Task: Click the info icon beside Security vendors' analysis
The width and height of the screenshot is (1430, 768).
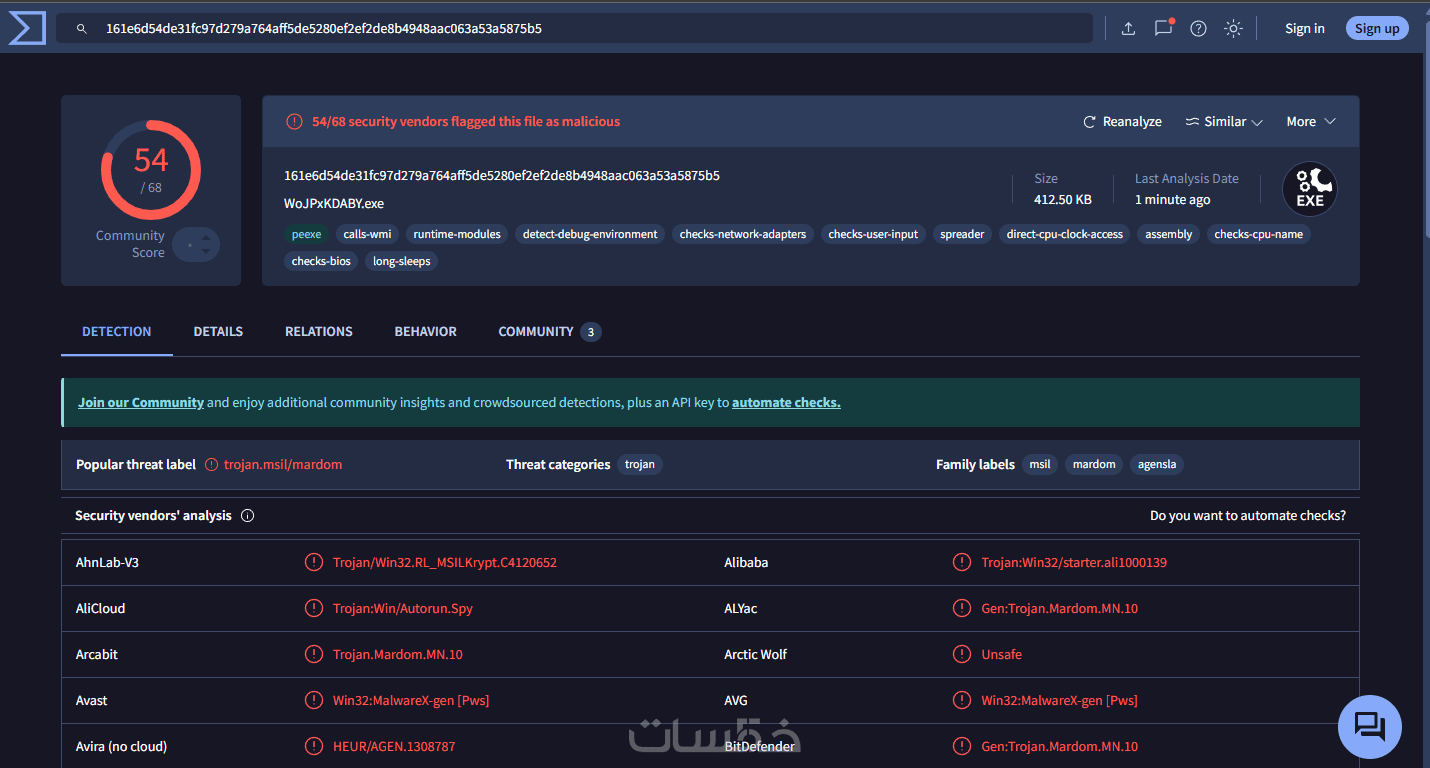Action: 248,516
